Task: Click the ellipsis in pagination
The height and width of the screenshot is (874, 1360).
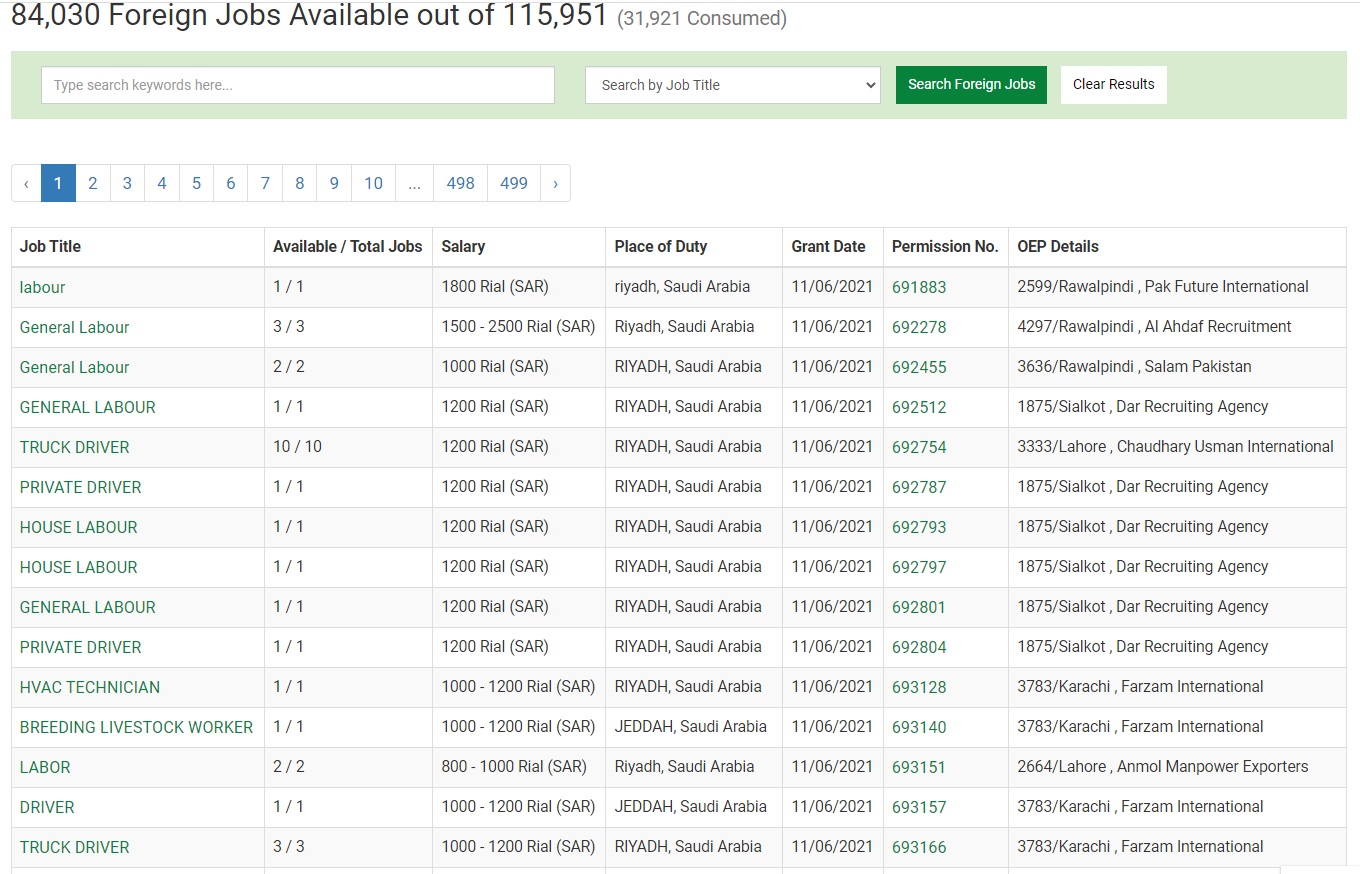Action: coord(414,183)
